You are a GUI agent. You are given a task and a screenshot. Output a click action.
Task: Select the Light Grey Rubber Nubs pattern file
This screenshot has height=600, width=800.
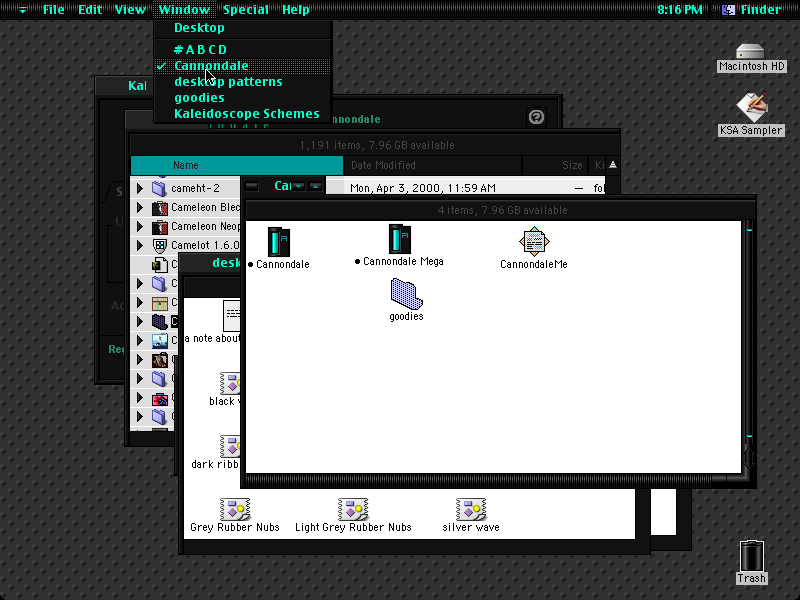353,509
